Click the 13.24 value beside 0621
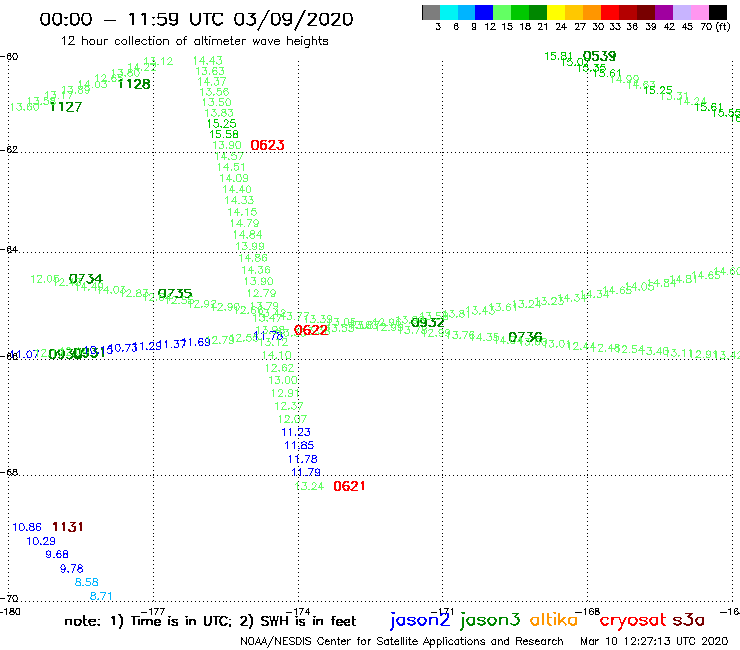740x650 pixels. pos(310,487)
